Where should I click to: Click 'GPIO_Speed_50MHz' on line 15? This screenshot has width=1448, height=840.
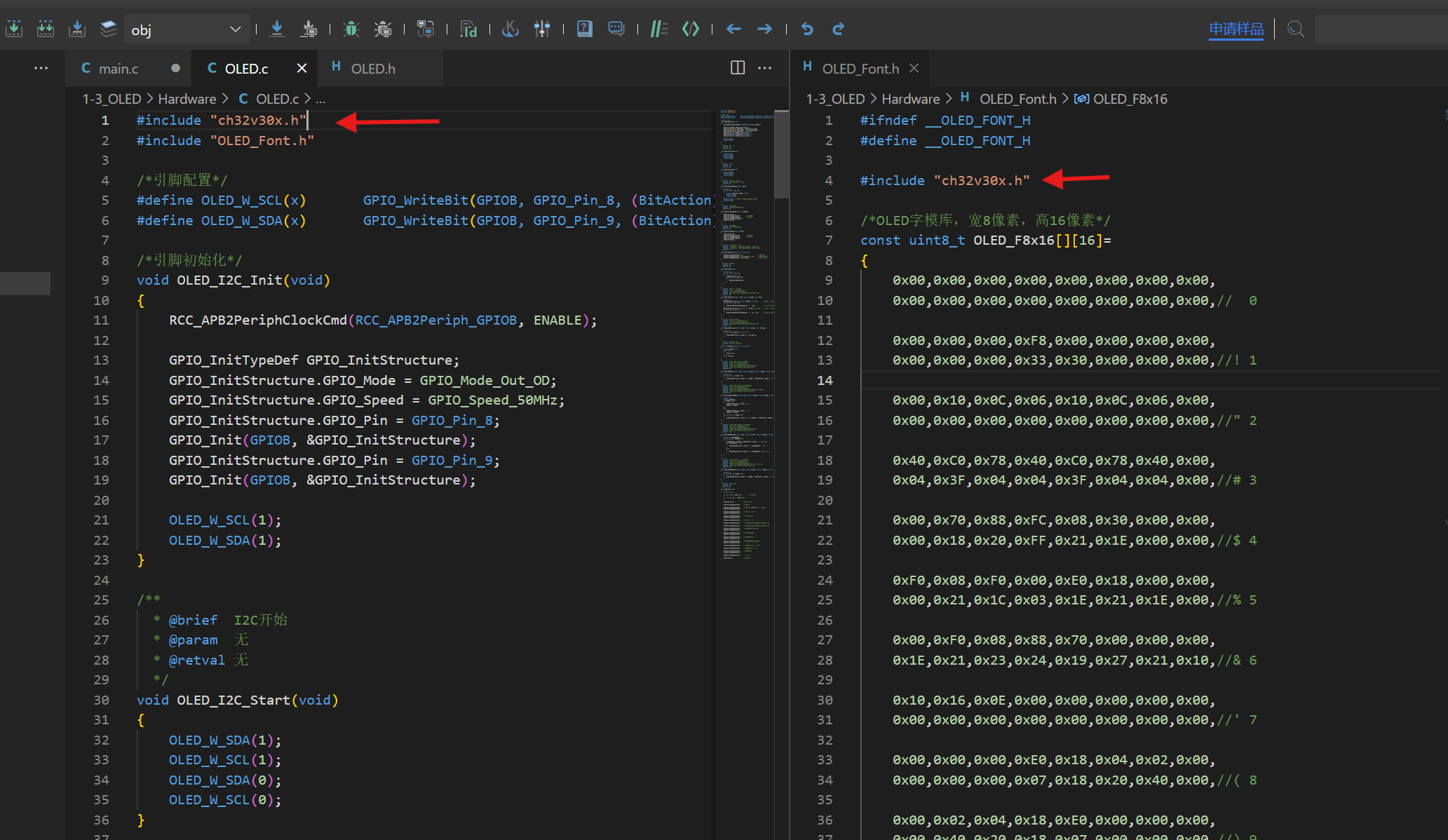[x=492, y=400]
